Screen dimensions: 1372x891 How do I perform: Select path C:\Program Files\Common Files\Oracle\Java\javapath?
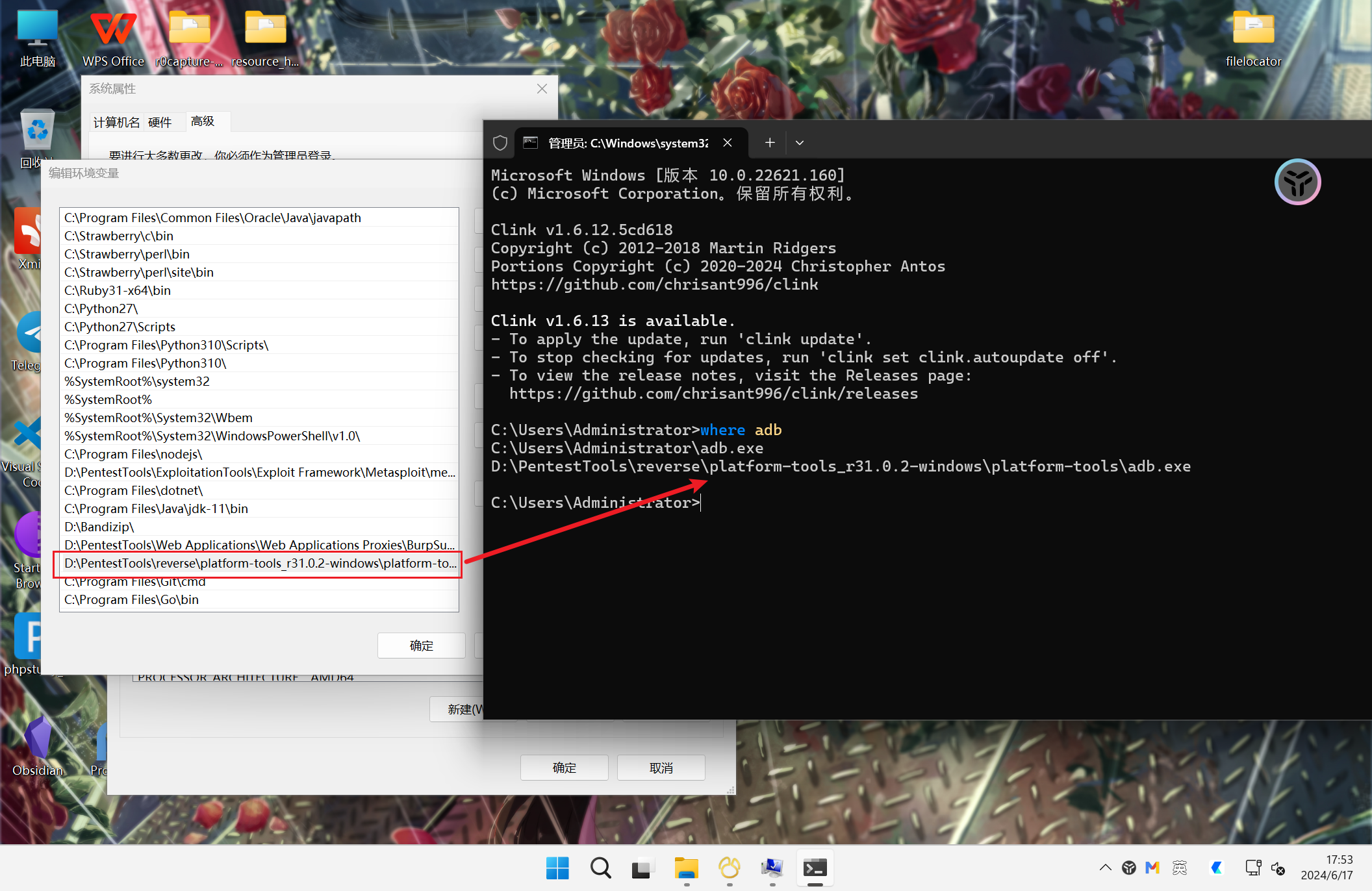(259, 218)
